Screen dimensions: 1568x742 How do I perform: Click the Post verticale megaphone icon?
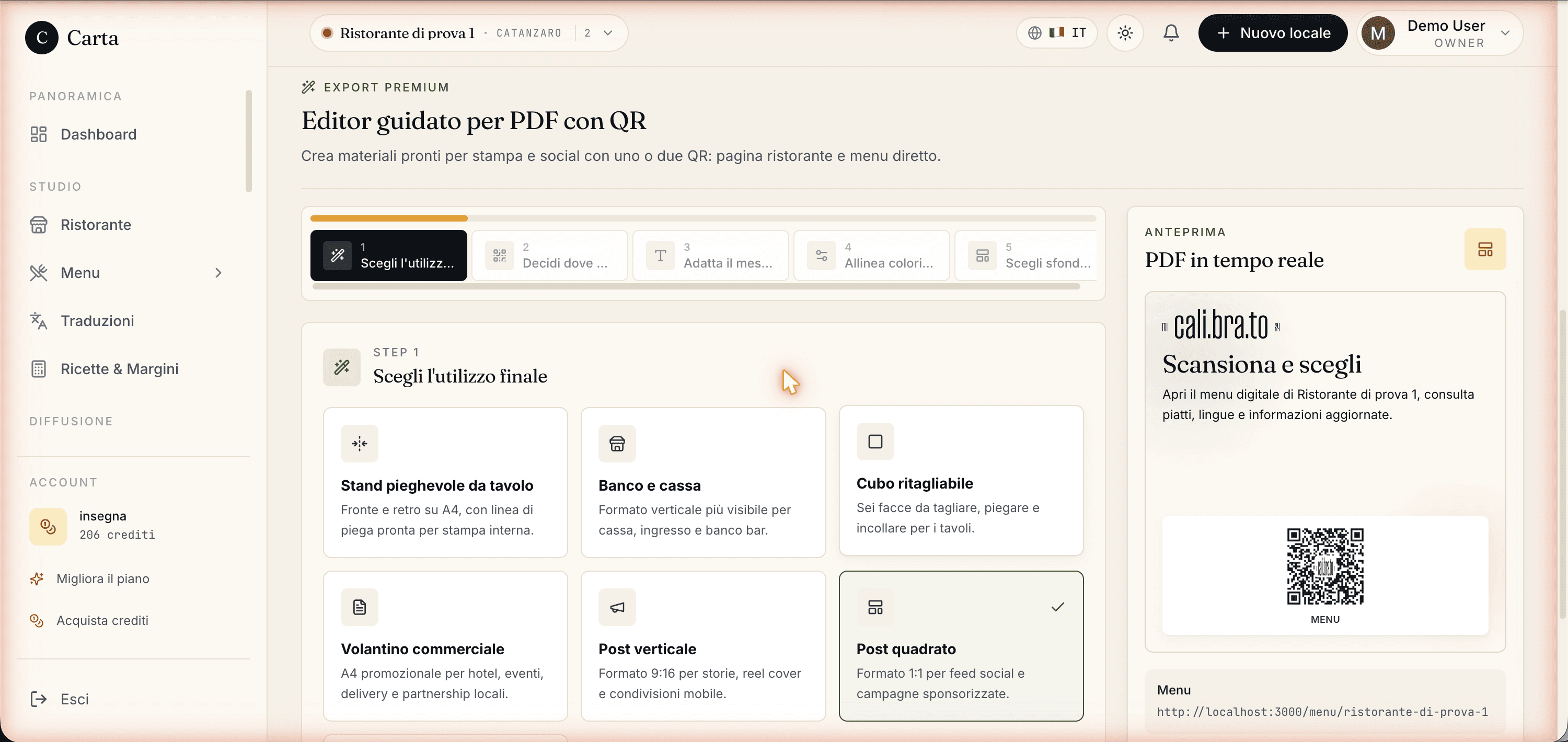(617, 607)
